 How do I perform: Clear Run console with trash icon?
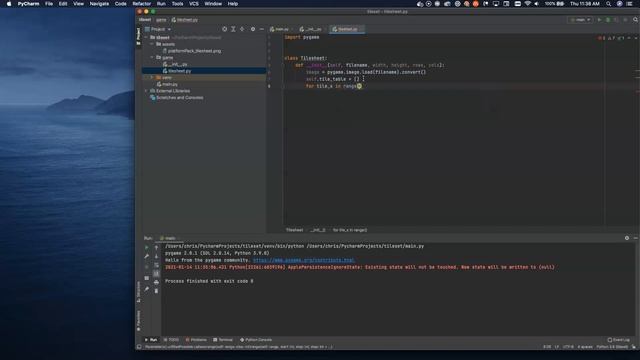coord(156,291)
